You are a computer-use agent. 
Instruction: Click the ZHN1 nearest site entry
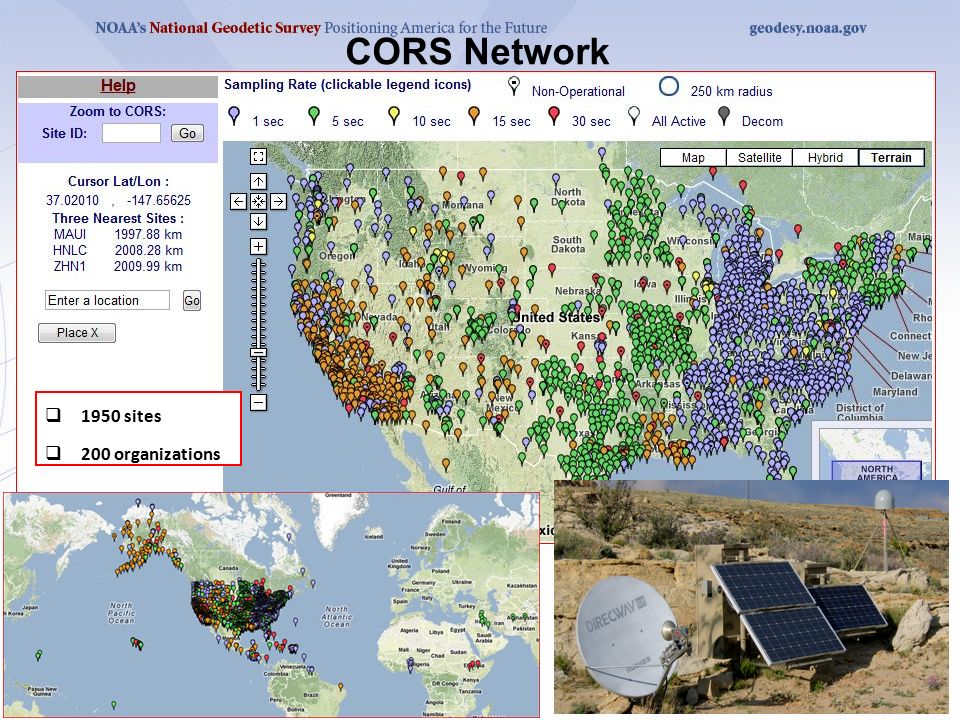click(70, 266)
